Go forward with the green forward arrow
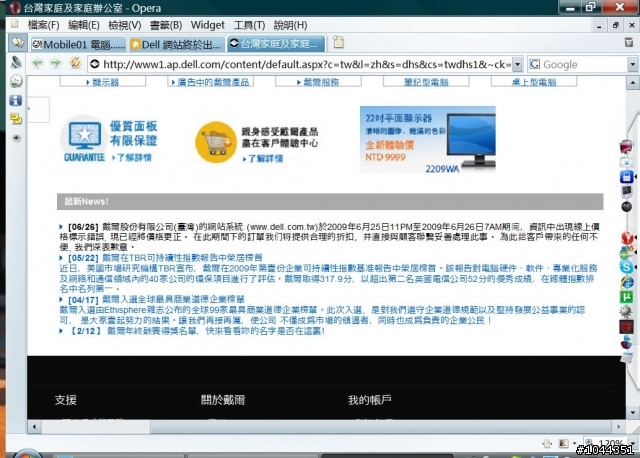 pyautogui.click(x=56, y=63)
